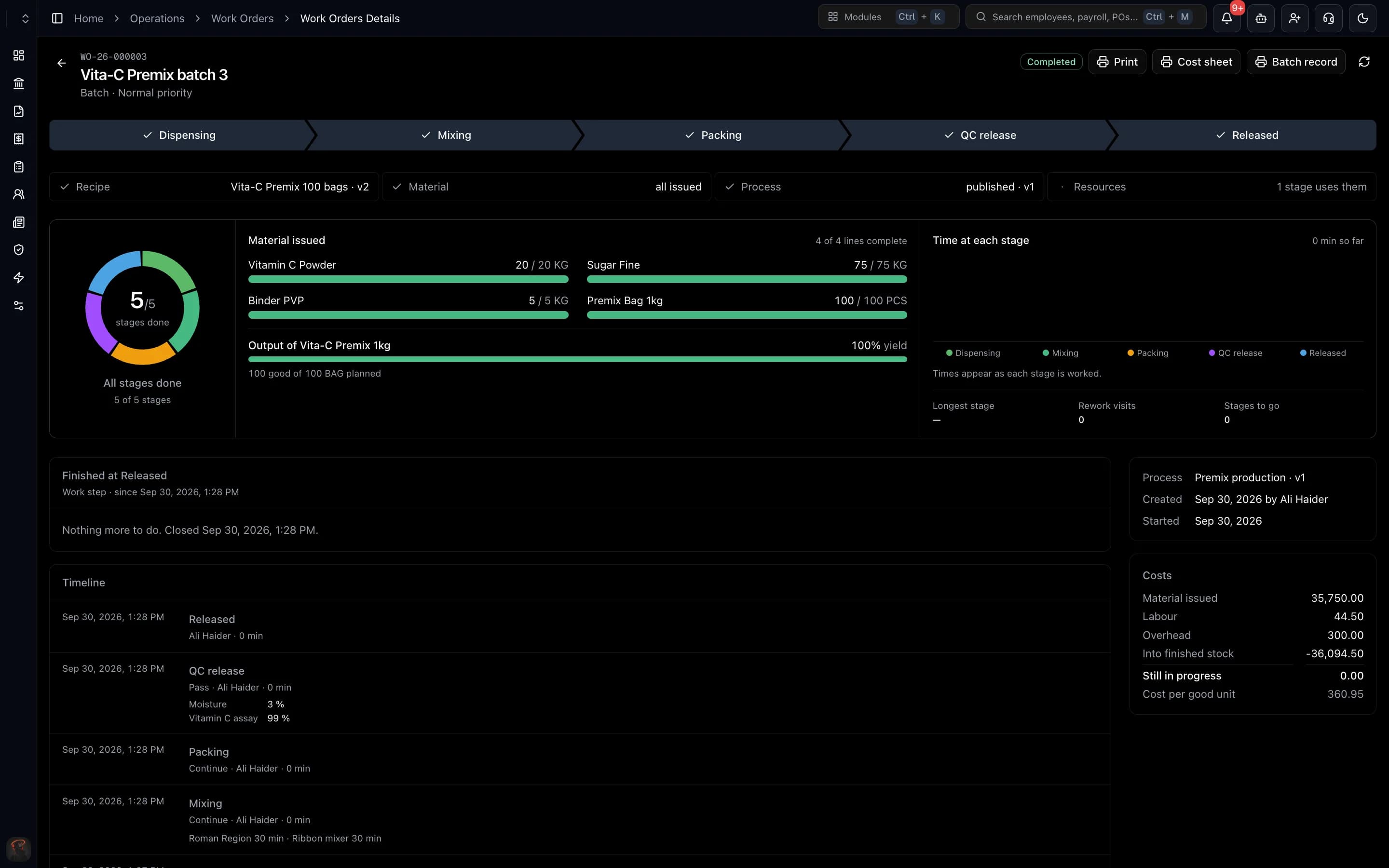Toggle the sidebar panel icon
Image resolution: width=1389 pixels, height=868 pixels.
pos(57,18)
